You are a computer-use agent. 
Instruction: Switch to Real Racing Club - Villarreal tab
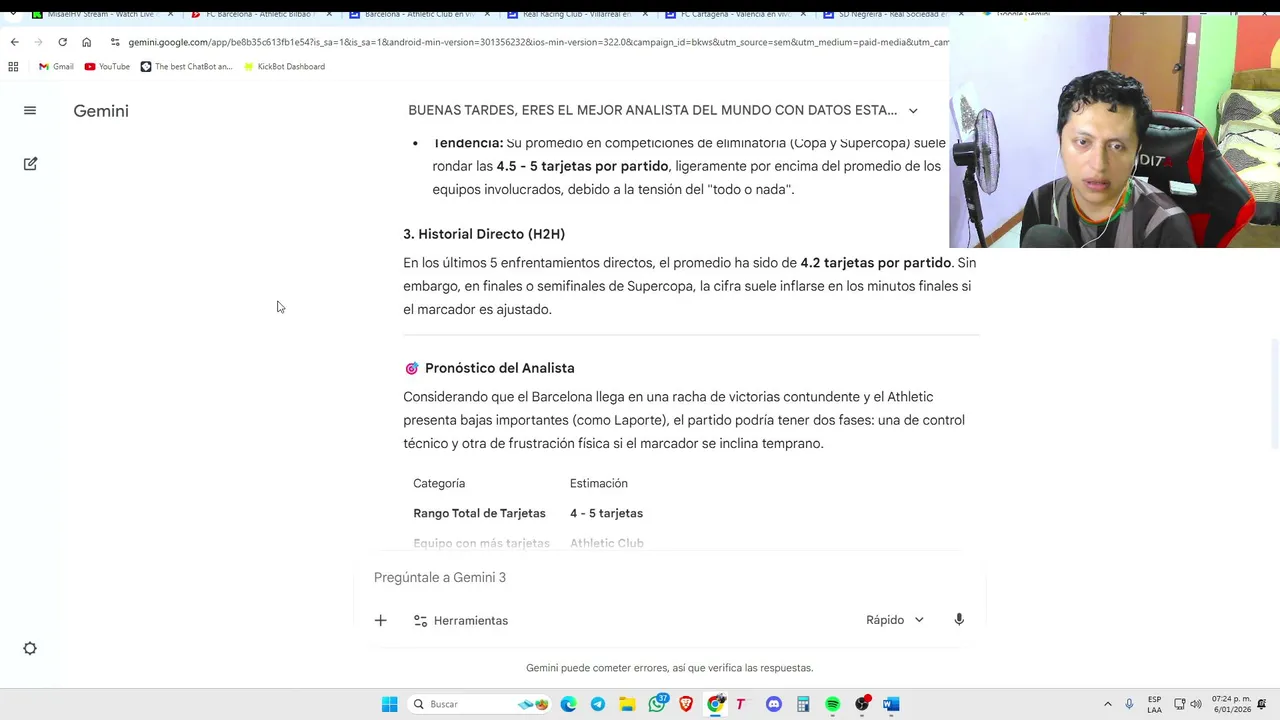[575, 14]
